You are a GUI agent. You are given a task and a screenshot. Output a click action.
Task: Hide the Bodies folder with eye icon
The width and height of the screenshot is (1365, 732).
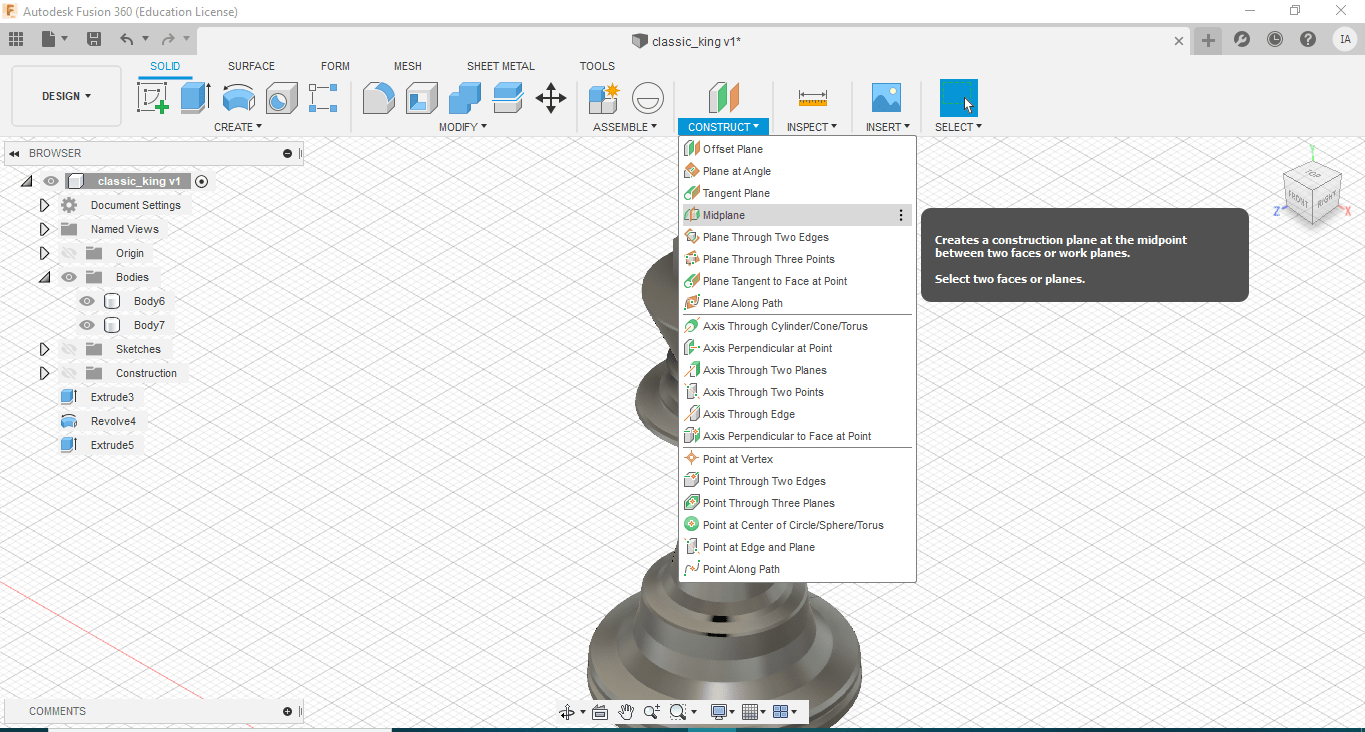coord(68,277)
